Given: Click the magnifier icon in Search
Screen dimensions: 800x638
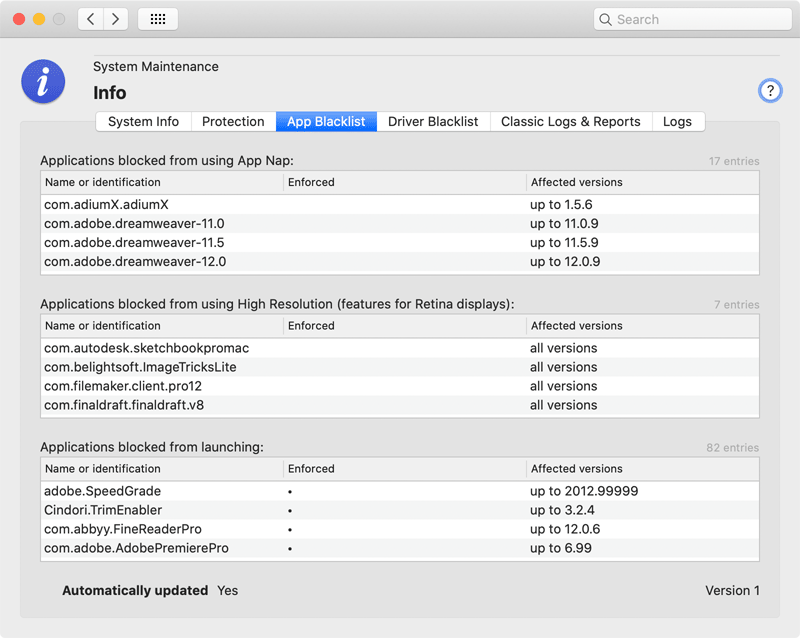Looking at the screenshot, I should pyautogui.click(x=605, y=19).
